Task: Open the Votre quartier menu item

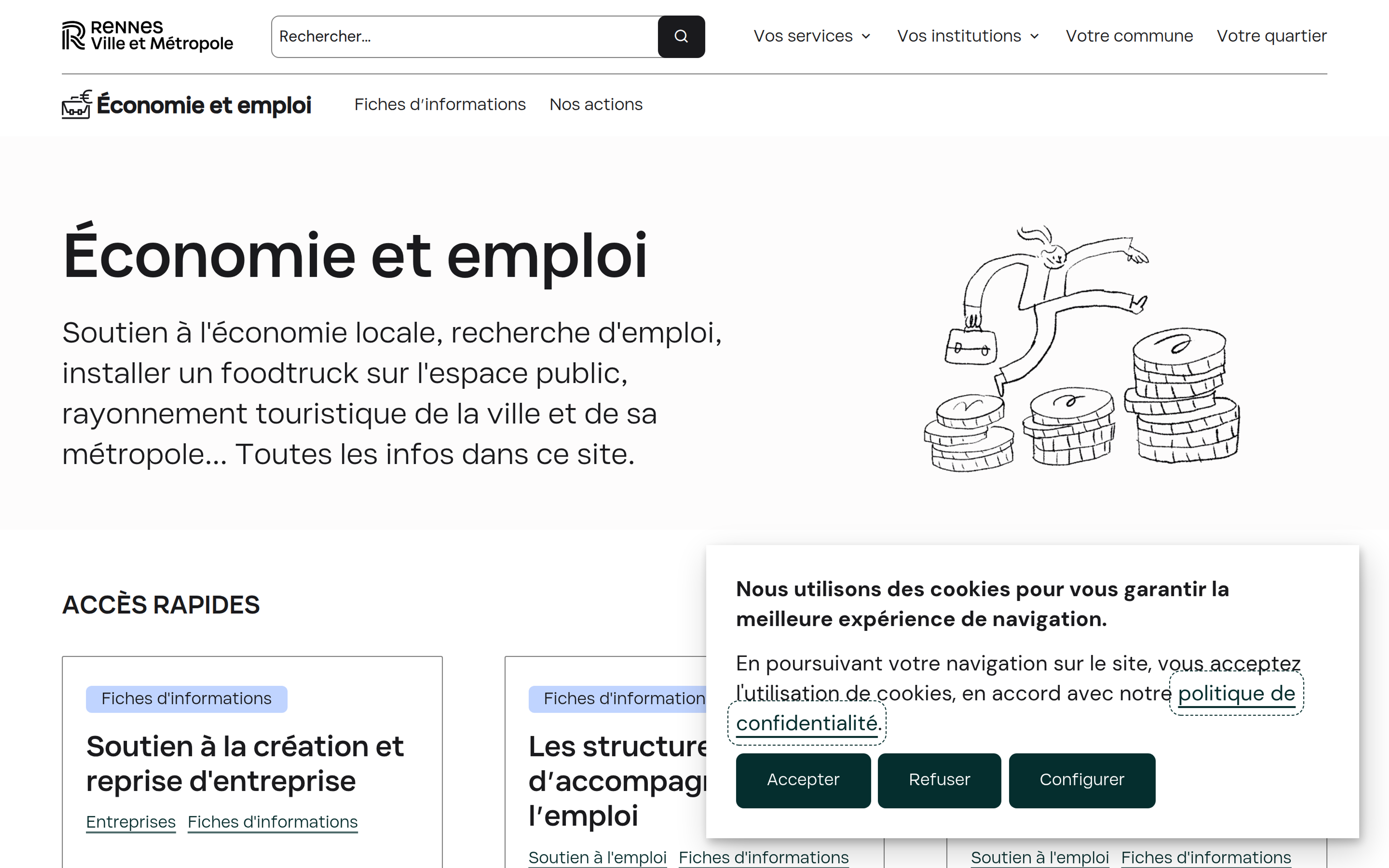Action: tap(1271, 36)
